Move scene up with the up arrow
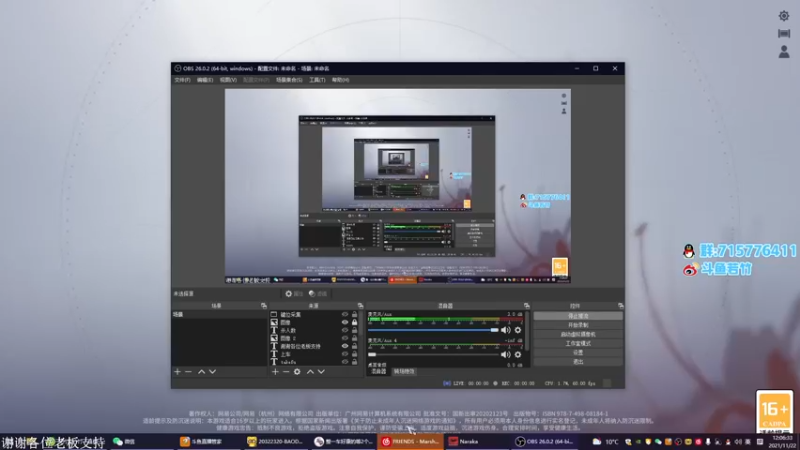 tap(202, 371)
